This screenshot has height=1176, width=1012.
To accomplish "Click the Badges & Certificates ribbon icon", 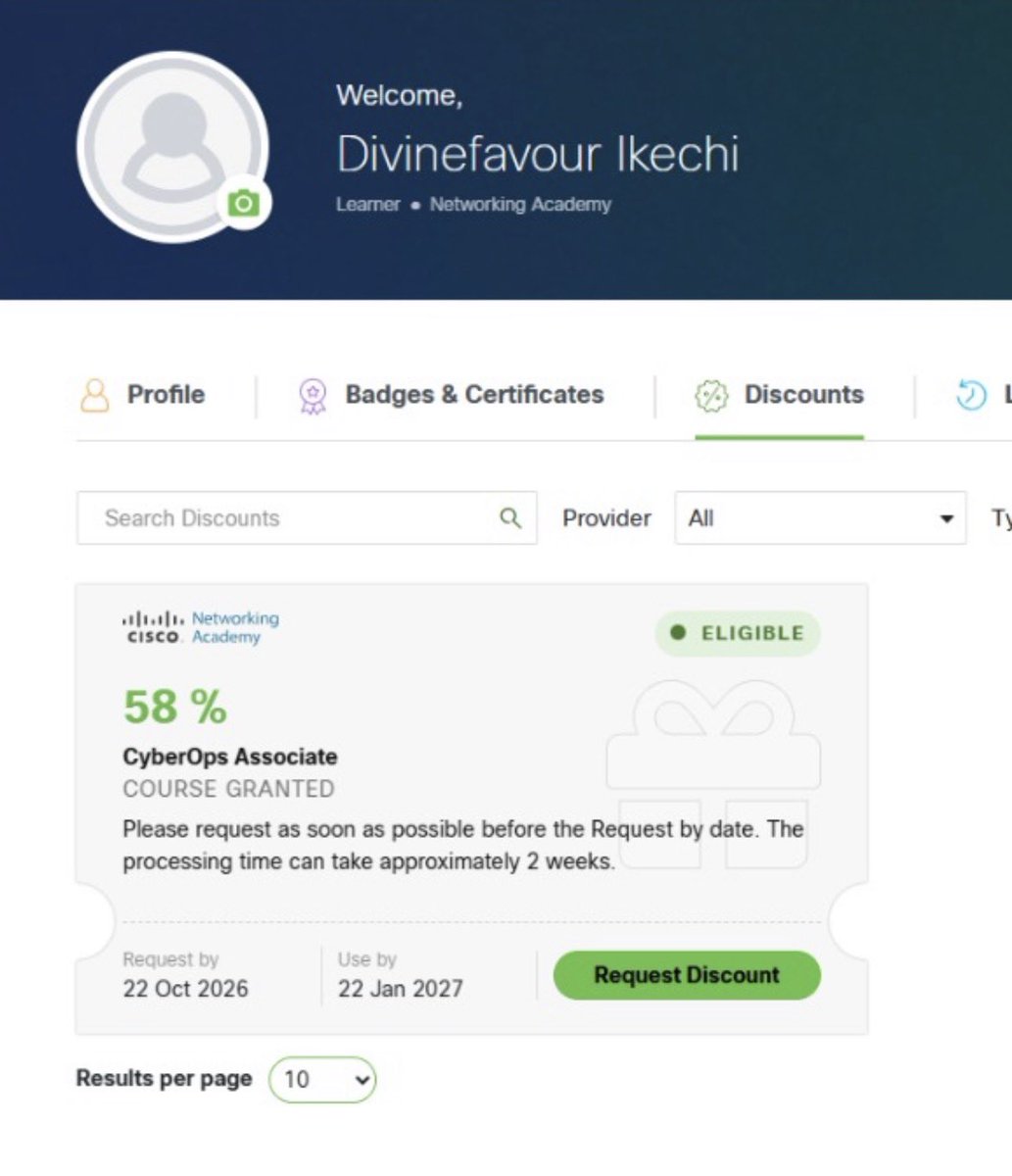I will (313, 395).
